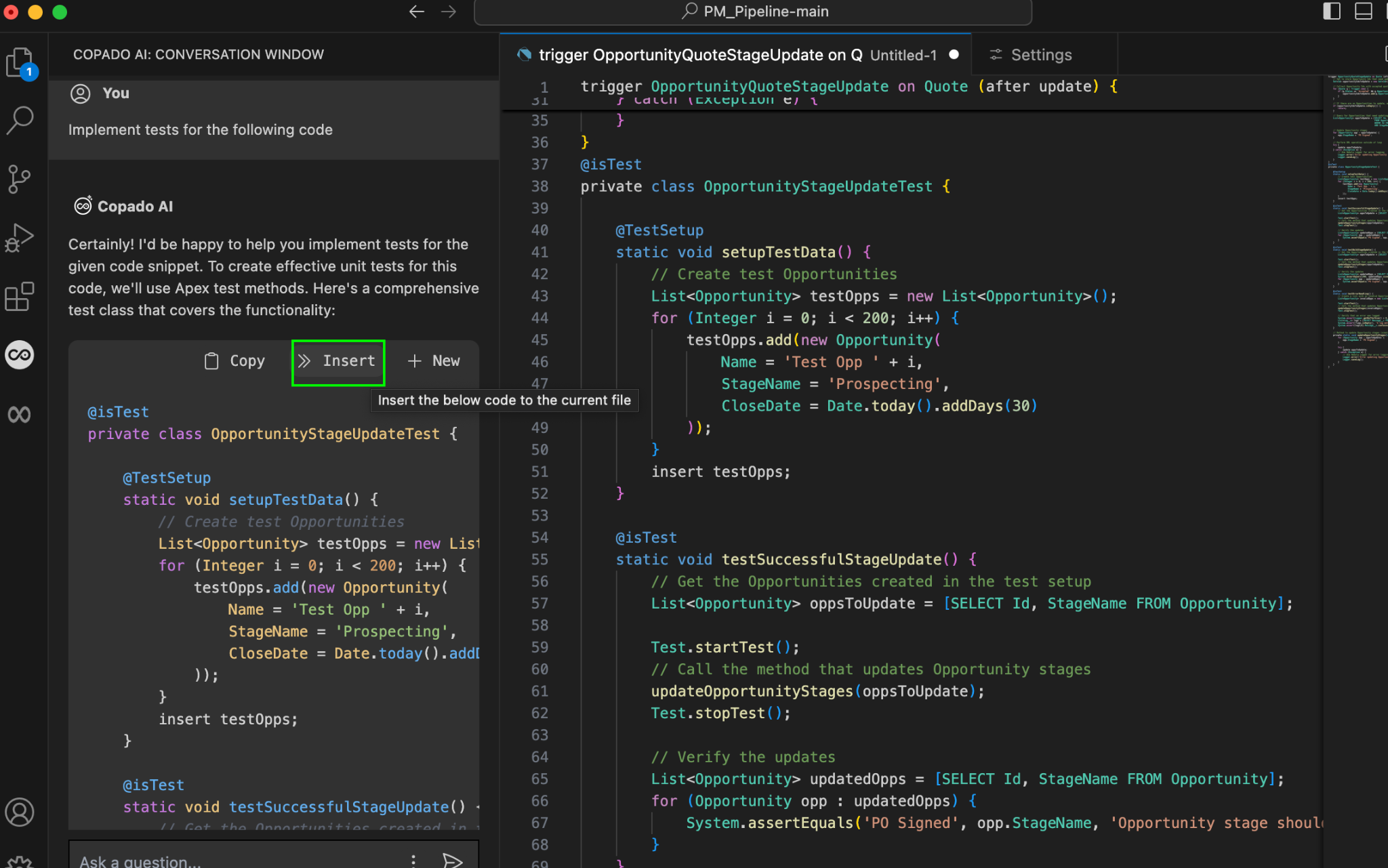Click the PM_Pipeline-main search bar

[753, 12]
